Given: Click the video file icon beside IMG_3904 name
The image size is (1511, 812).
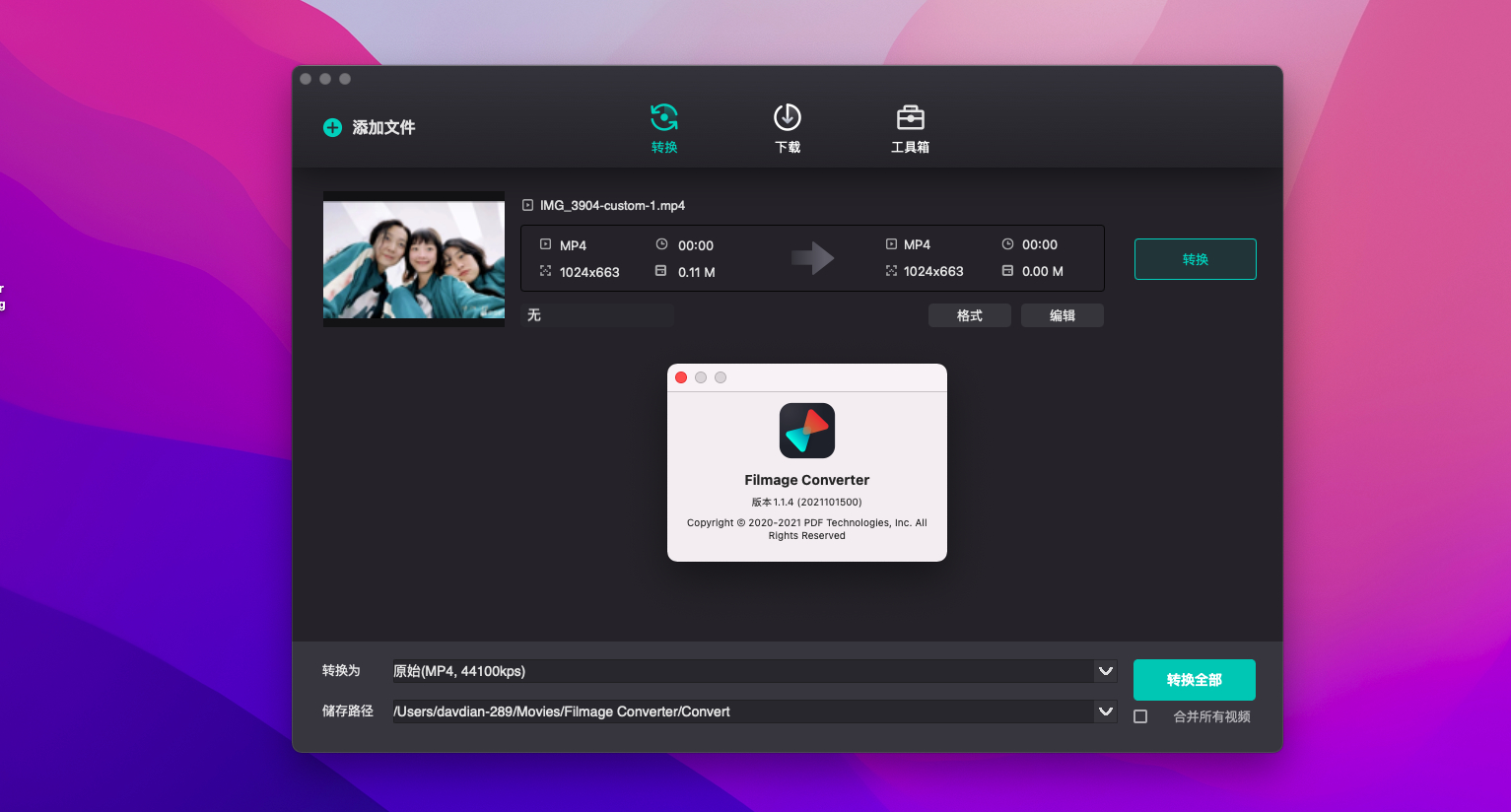Looking at the screenshot, I should point(527,205).
